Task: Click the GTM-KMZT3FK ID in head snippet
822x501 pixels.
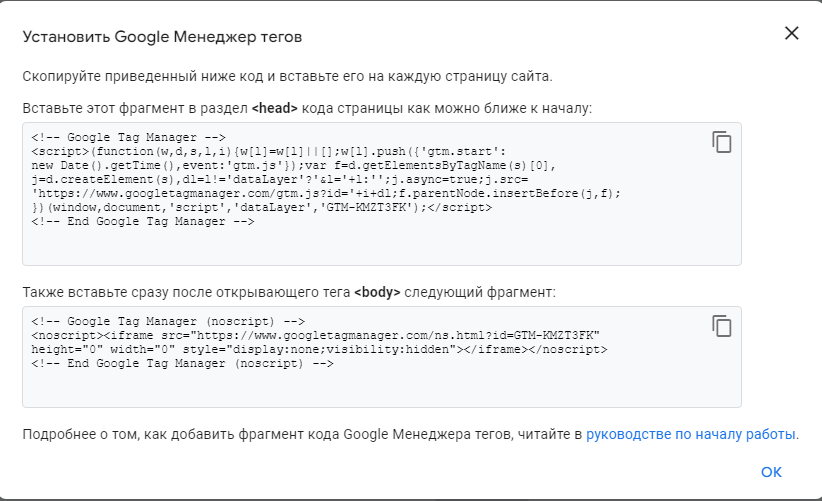Action: coord(366,208)
